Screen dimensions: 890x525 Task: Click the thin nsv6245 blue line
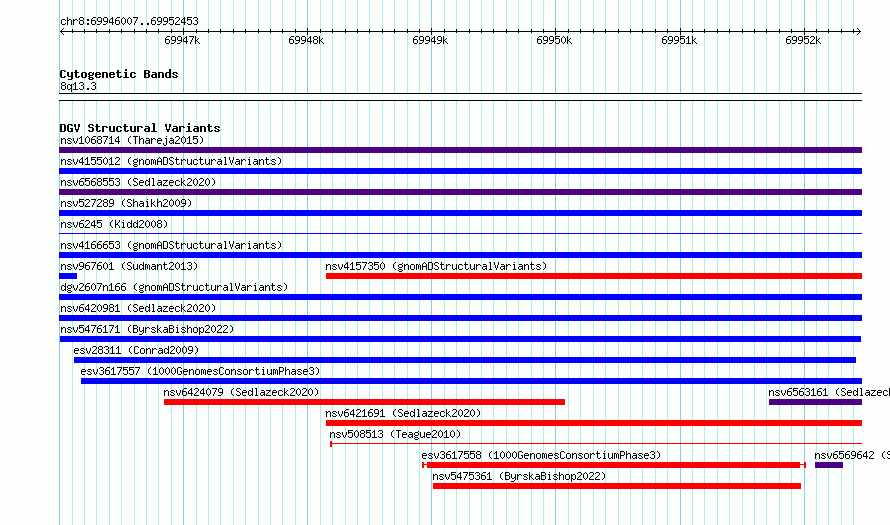tap(460, 233)
